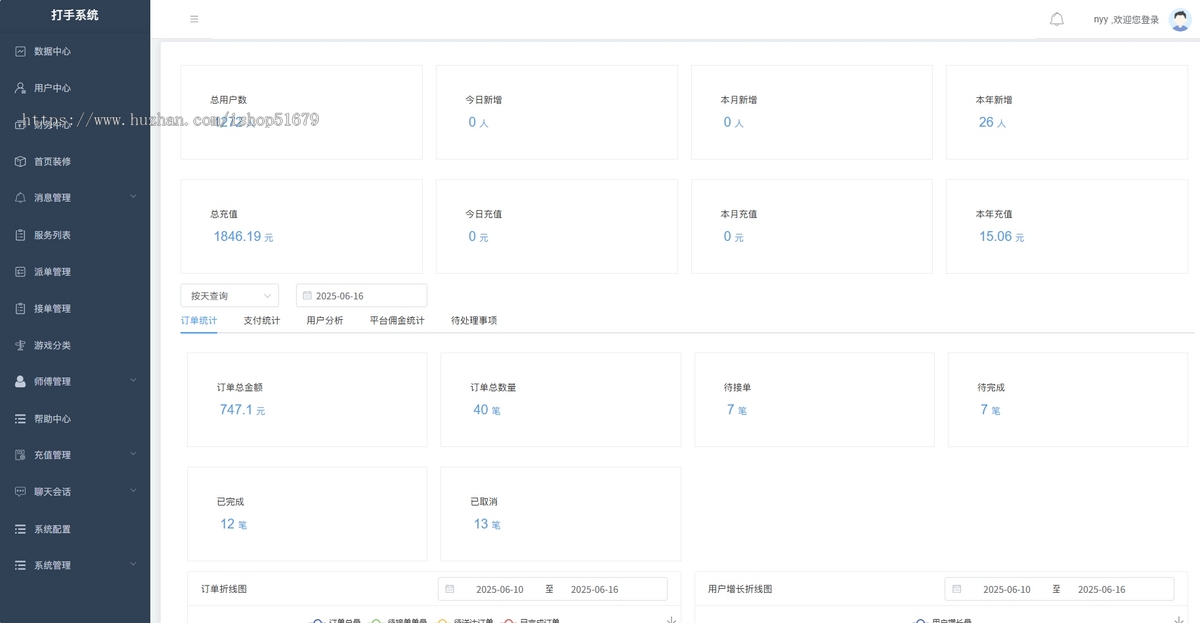Image resolution: width=1200 pixels, height=623 pixels.
Task: Expand the 师傅管理 submenu arrow
Action: pos(134,381)
